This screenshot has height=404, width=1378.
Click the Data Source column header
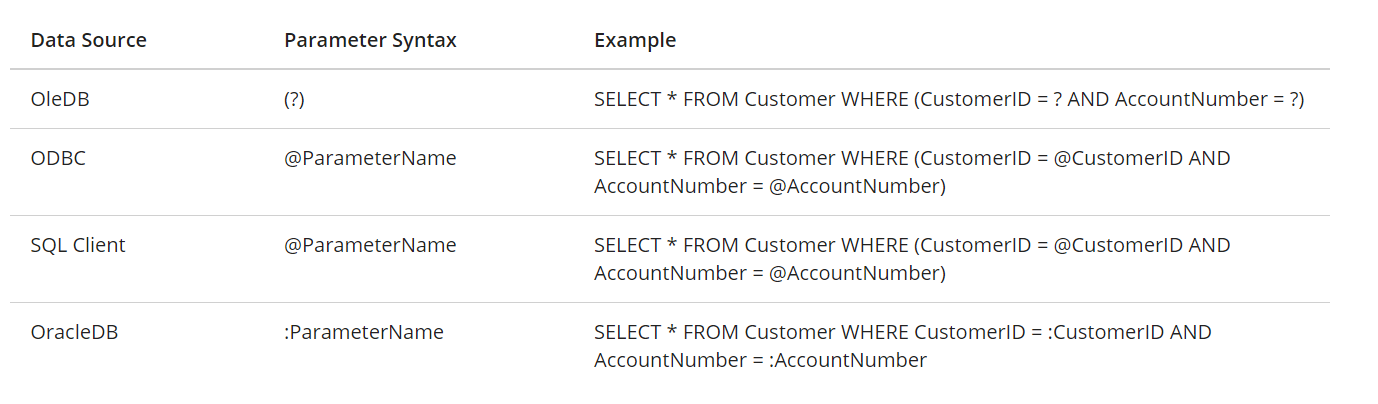click(x=88, y=41)
